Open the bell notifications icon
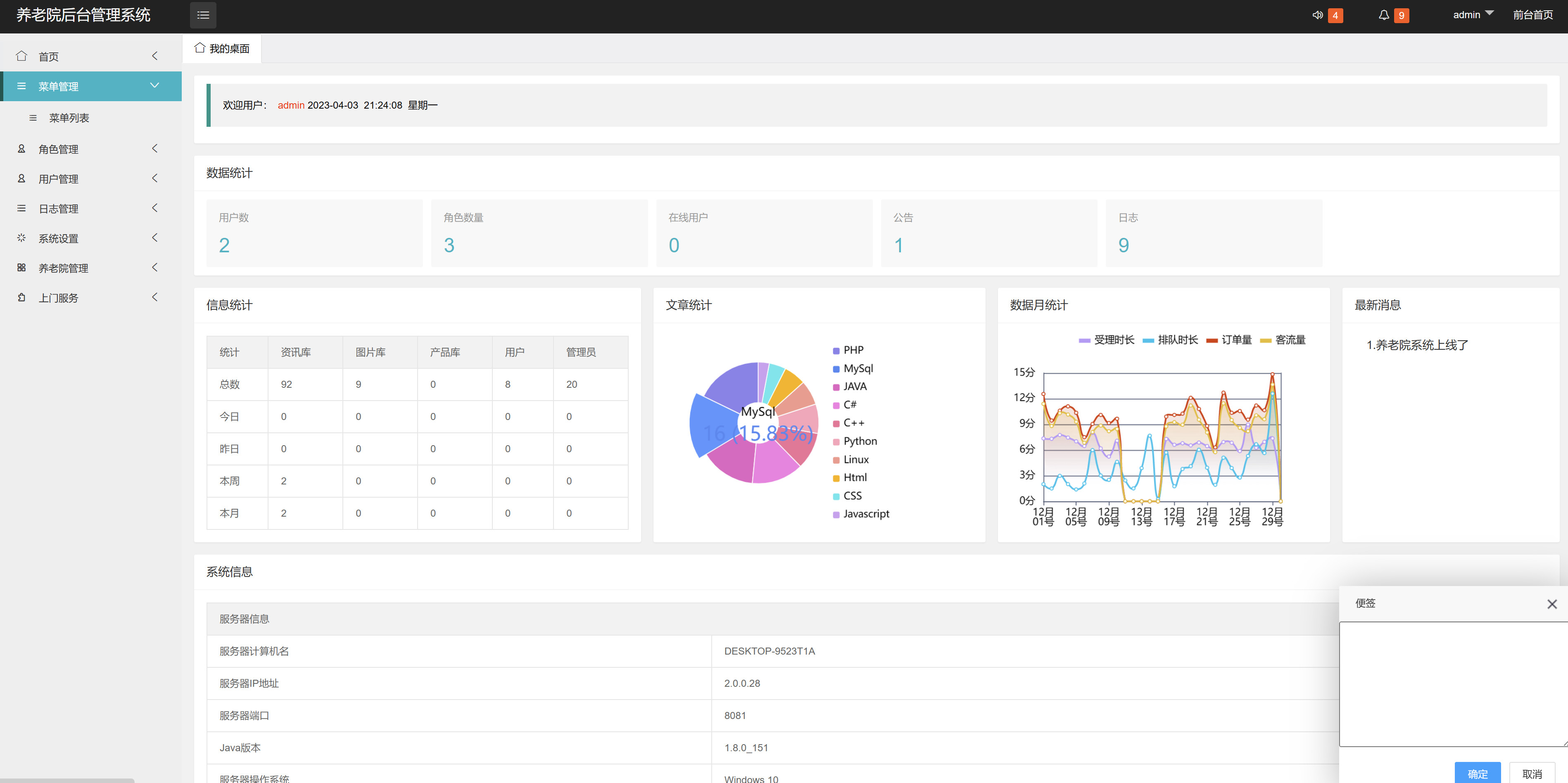The height and width of the screenshot is (783, 1568). pyautogui.click(x=1383, y=15)
